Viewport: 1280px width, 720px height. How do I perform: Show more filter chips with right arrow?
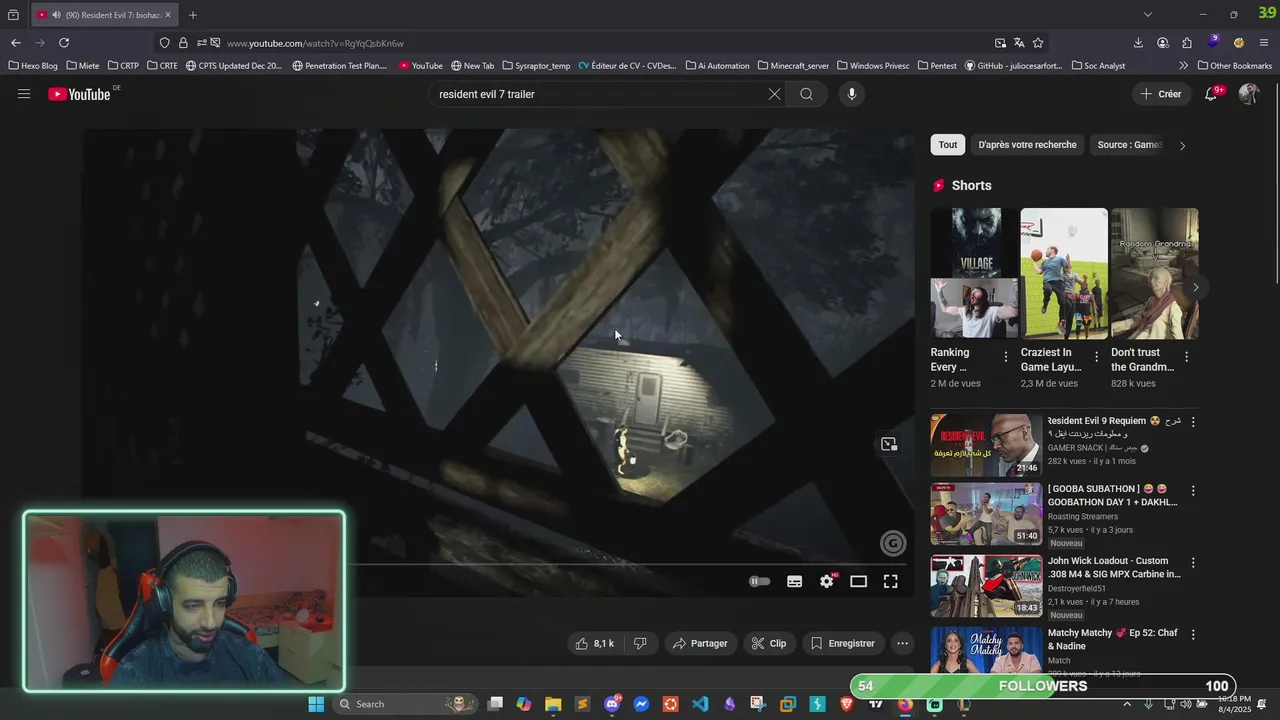[x=1182, y=146]
